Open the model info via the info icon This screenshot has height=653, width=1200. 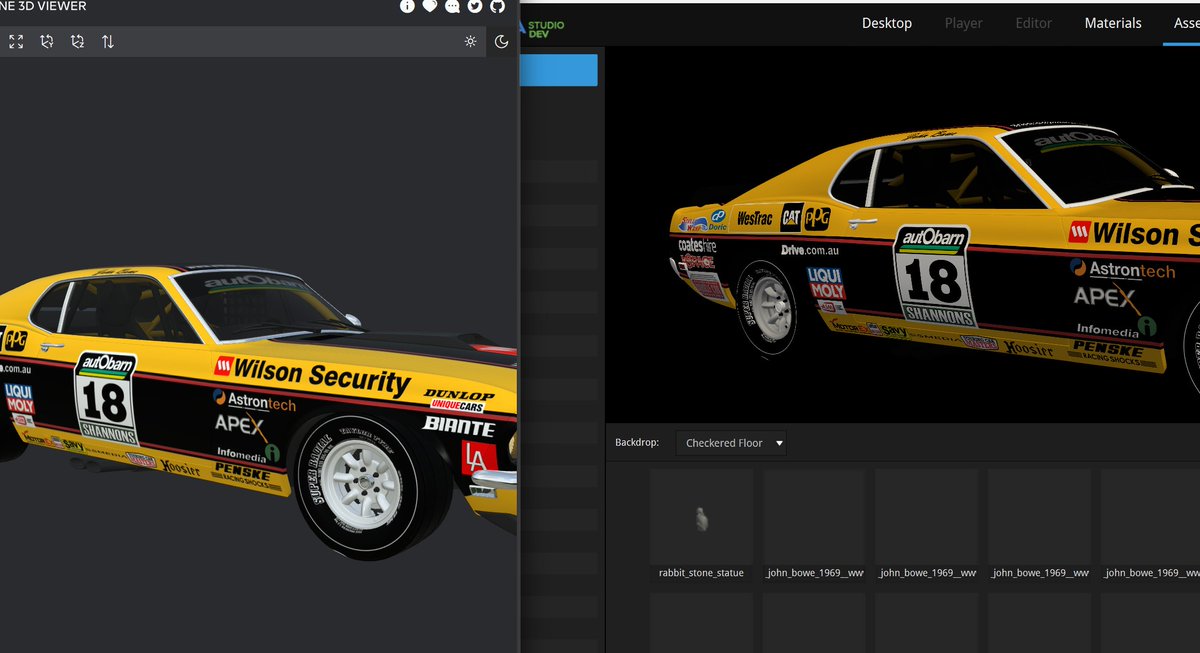coord(406,6)
